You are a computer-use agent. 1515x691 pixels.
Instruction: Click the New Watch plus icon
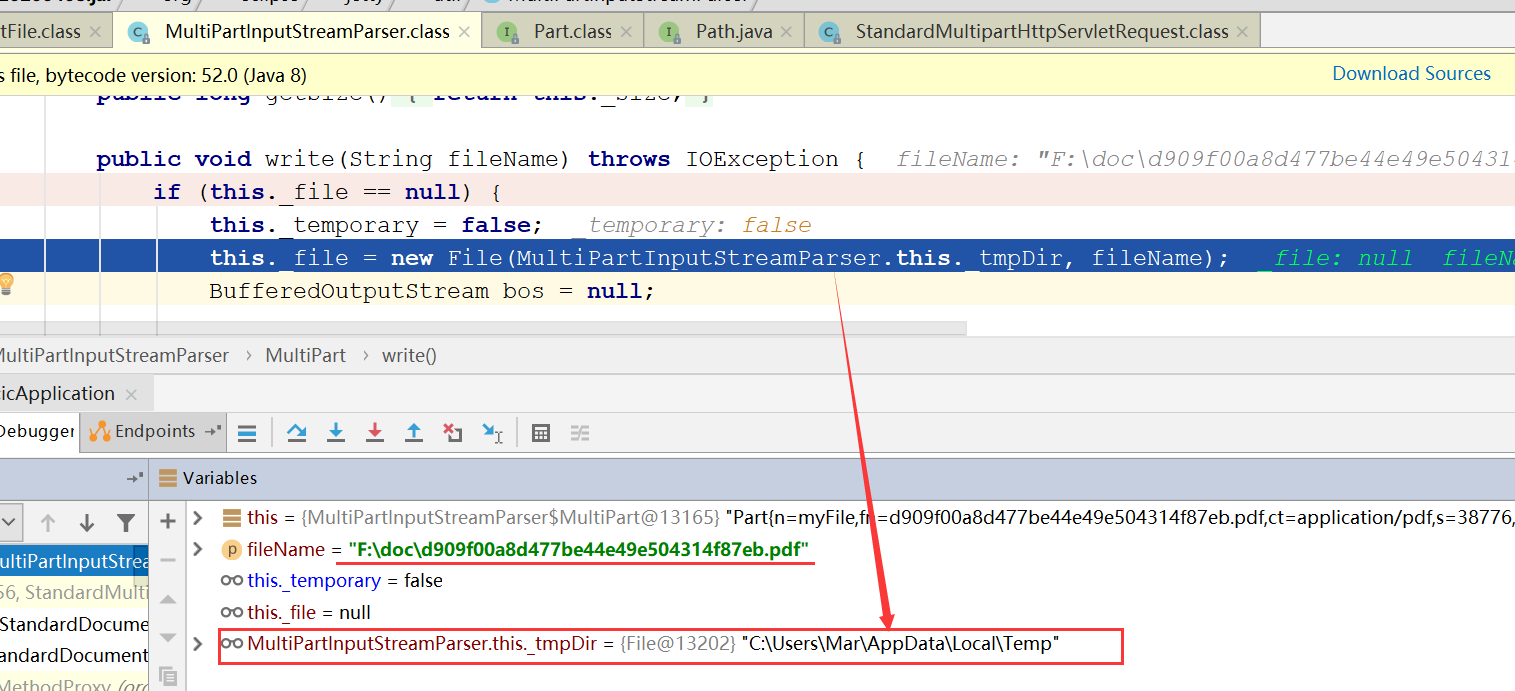coord(168,521)
